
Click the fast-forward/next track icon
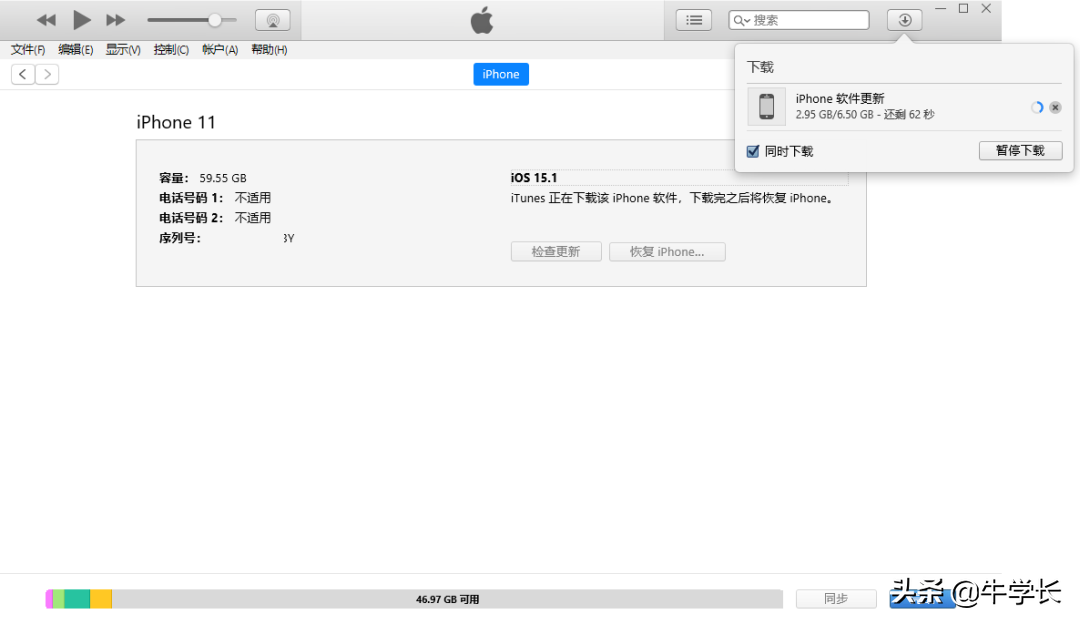point(114,19)
